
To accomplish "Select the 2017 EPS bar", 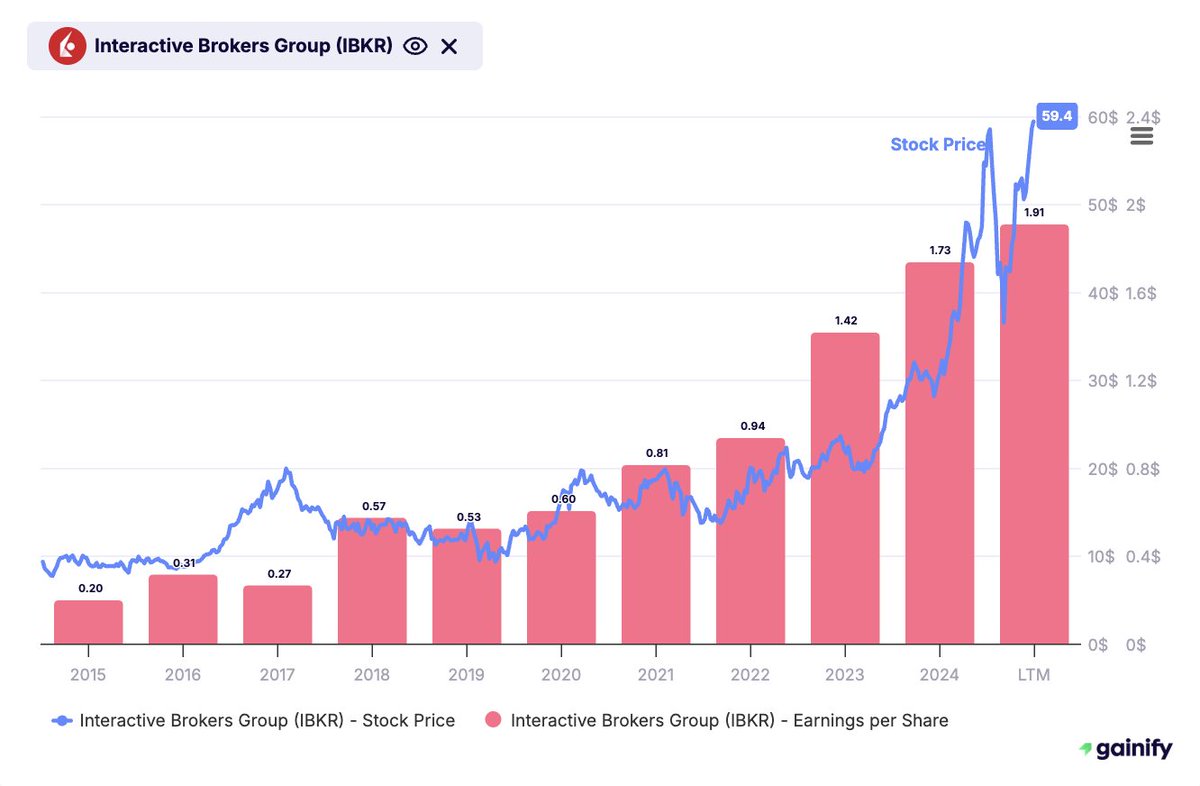I will pos(277,615).
